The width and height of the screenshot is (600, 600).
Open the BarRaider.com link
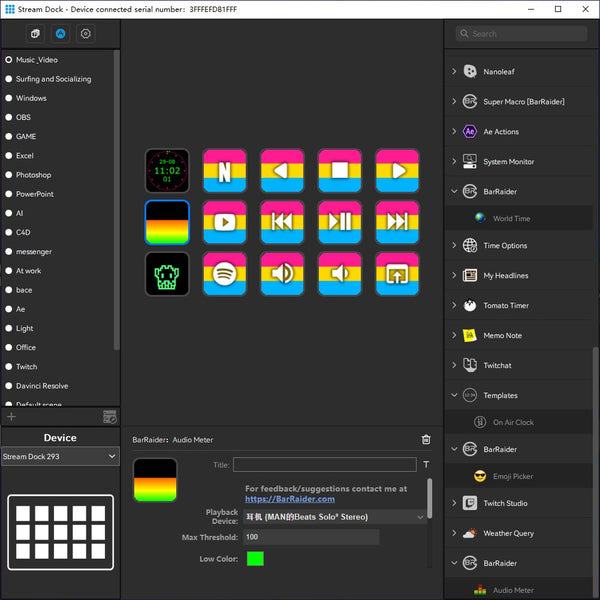click(290, 499)
